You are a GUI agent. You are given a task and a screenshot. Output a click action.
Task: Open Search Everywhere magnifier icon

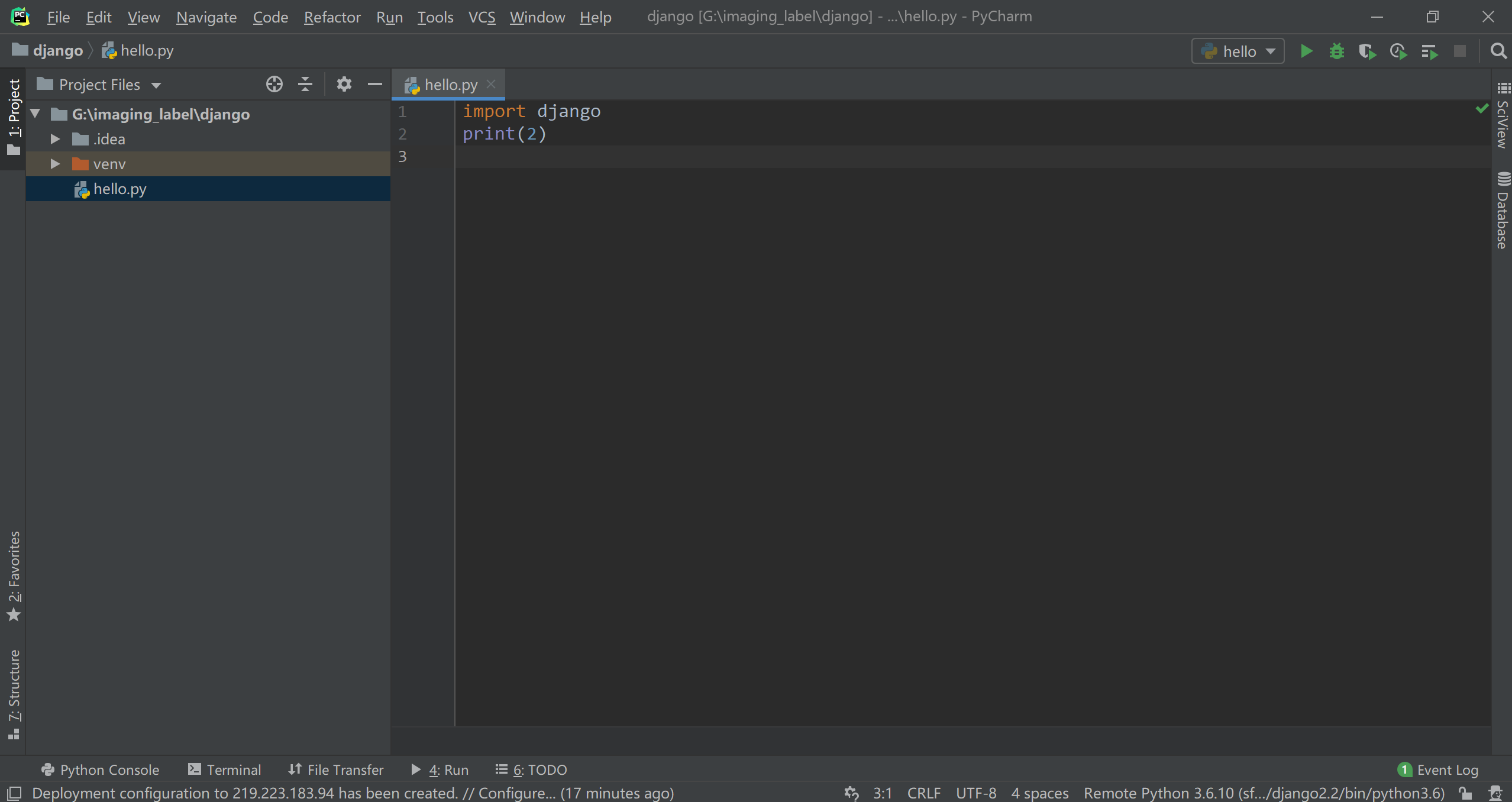pyautogui.click(x=1498, y=51)
